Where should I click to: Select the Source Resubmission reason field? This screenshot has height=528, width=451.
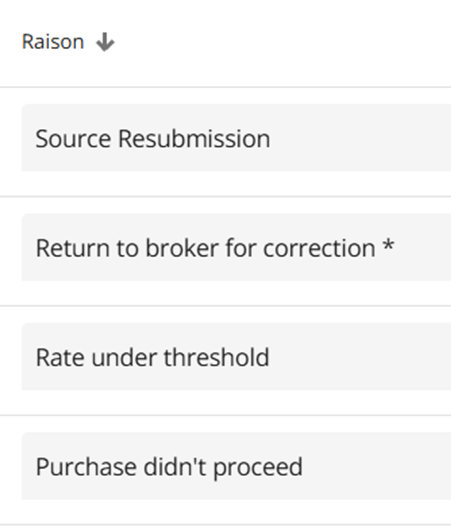(x=236, y=138)
